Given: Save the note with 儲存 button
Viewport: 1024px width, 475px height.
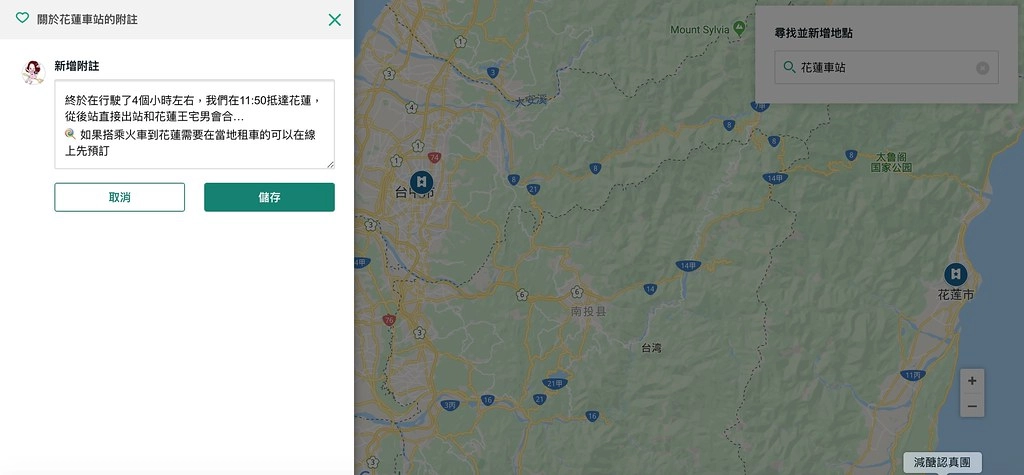Looking at the screenshot, I should point(269,197).
